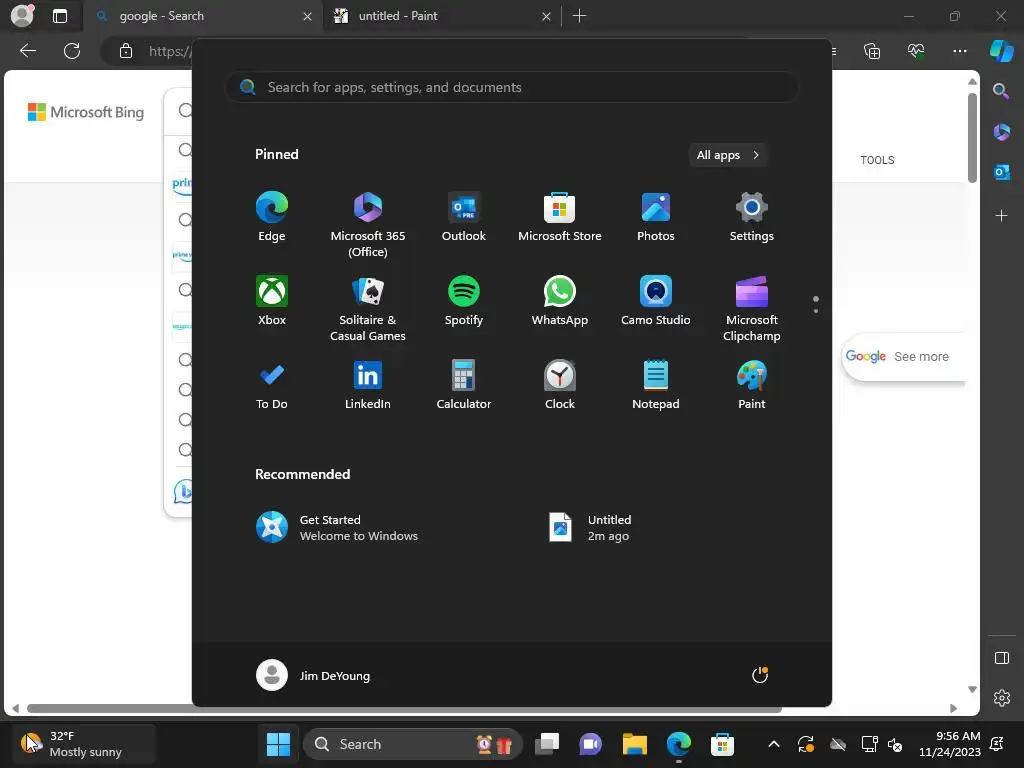
Task: Click the Google See more button
Action: [x=904, y=357]
